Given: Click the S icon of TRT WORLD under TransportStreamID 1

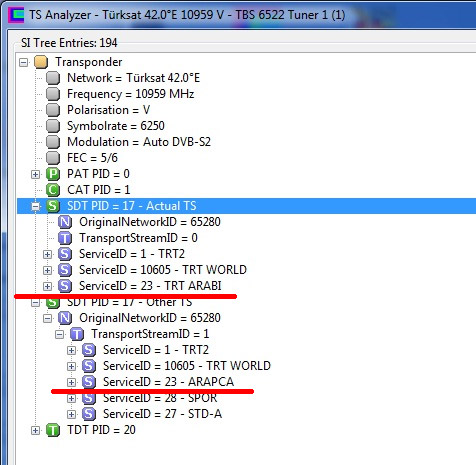Looking at the screenshot, I should point(89,366).
